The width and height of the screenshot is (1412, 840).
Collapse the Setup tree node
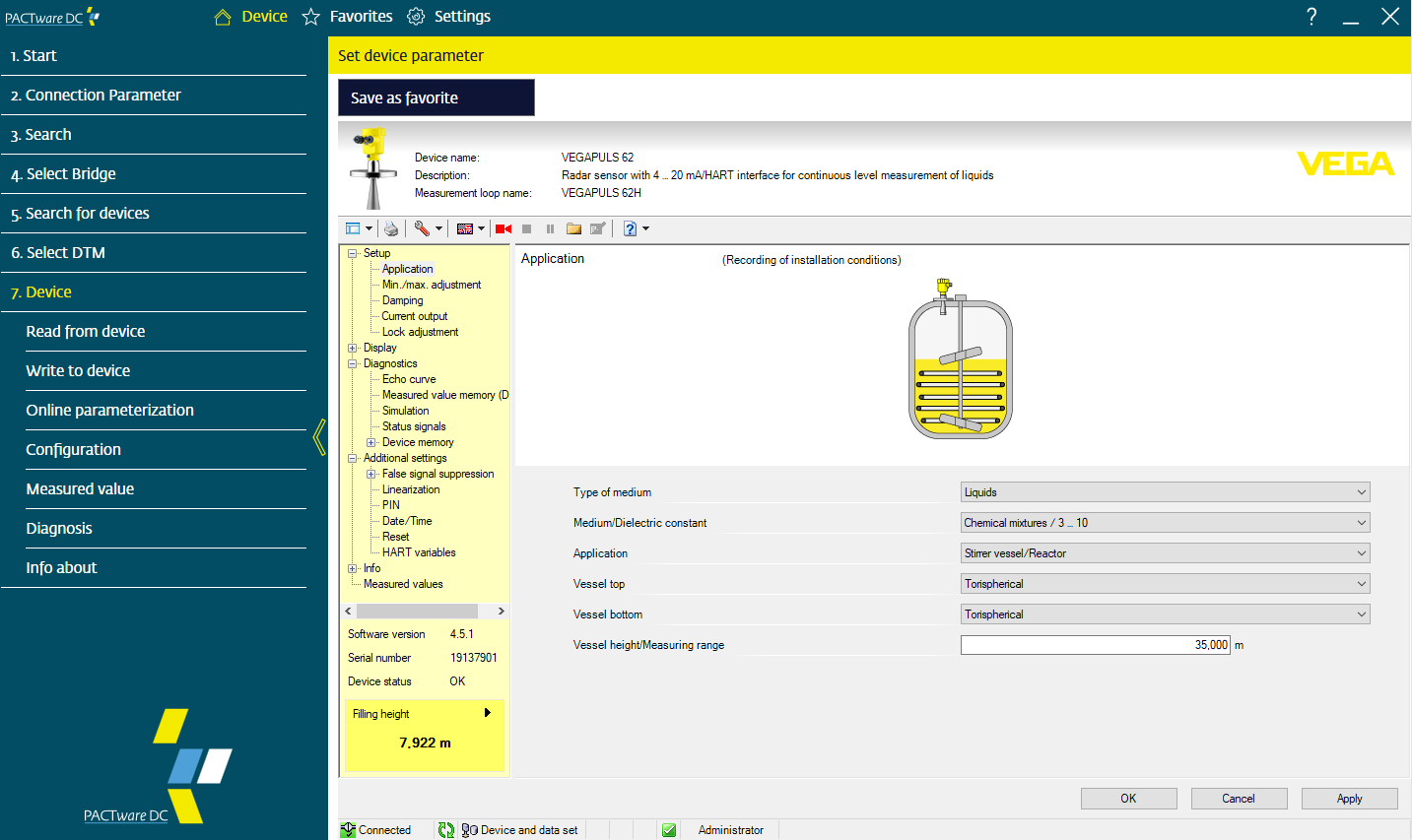tap(353, 253)
